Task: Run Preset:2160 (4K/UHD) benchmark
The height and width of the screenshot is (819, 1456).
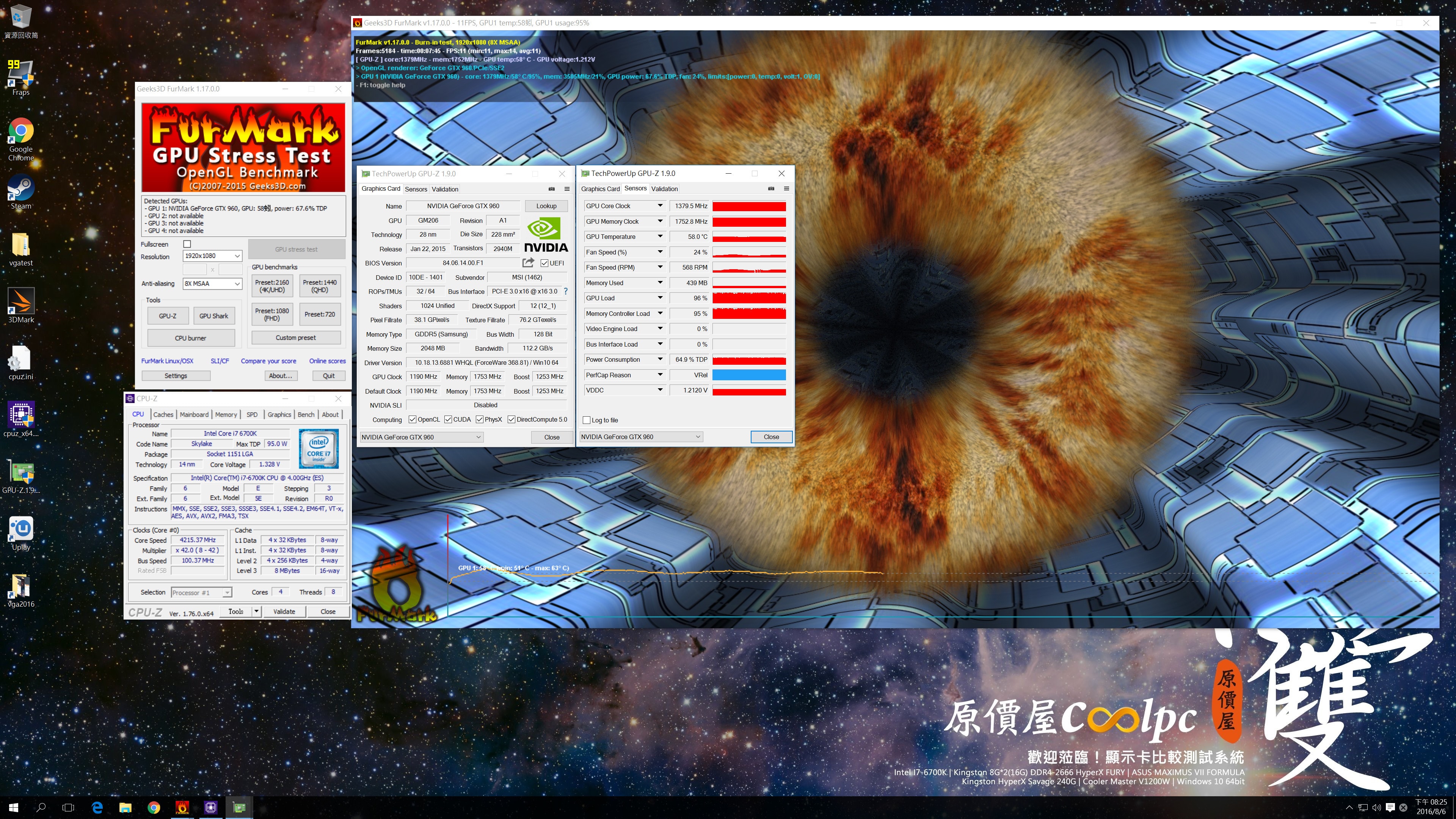Action: coord(272,286)
